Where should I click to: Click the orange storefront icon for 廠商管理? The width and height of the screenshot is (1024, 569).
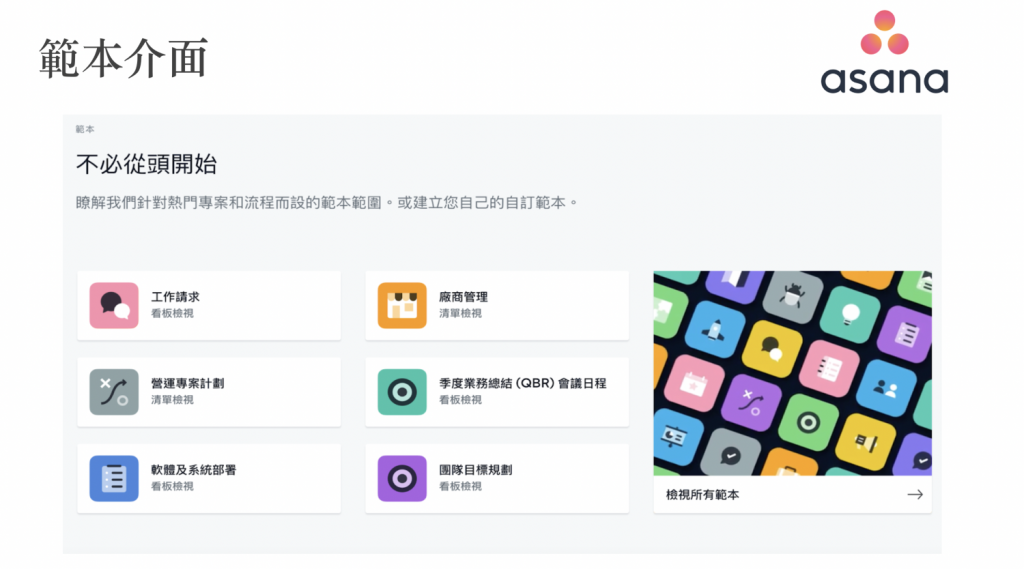tap(402, 305)
